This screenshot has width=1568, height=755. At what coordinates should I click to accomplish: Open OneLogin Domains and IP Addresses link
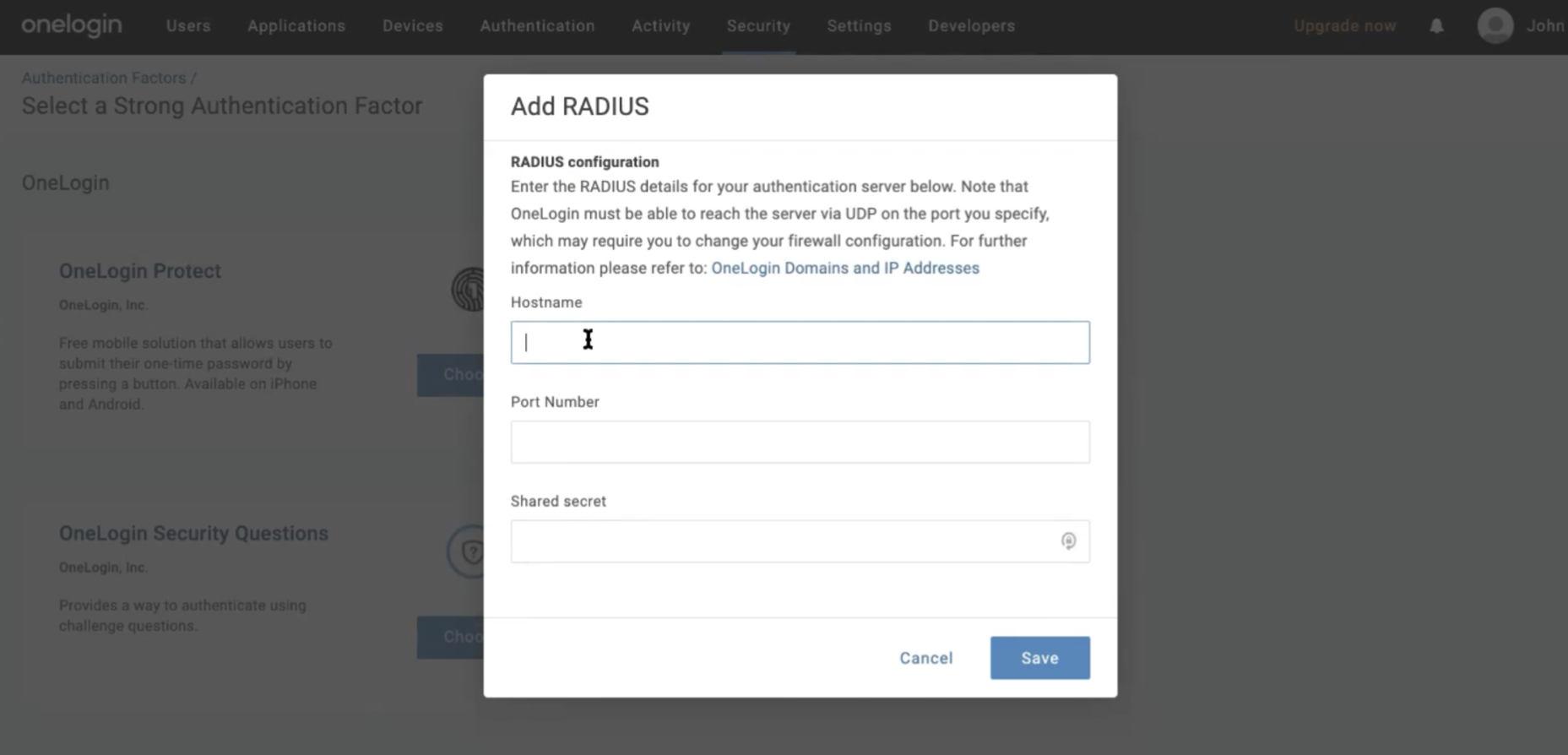(x=845, y=268)
